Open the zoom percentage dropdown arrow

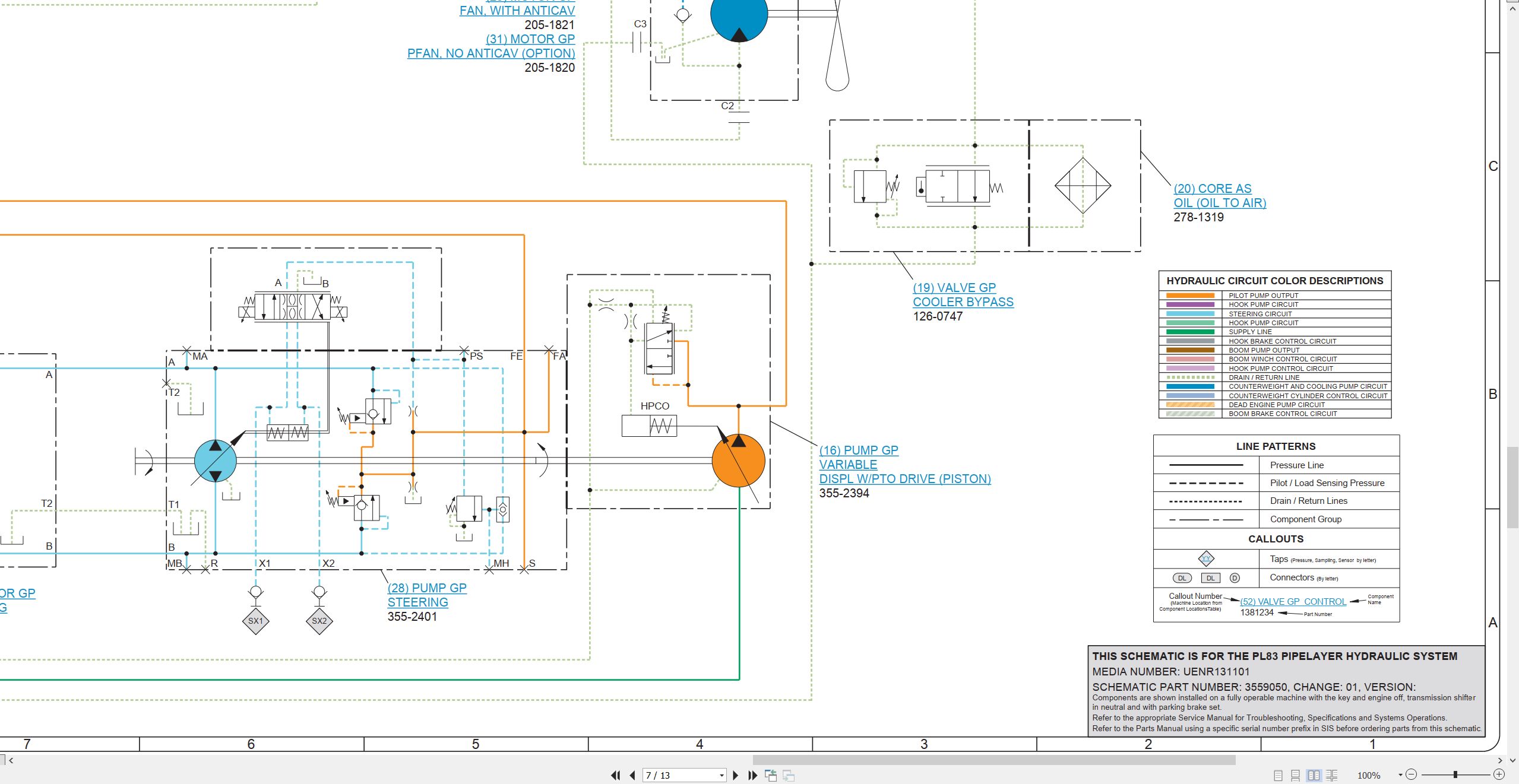pos(1400,775)
